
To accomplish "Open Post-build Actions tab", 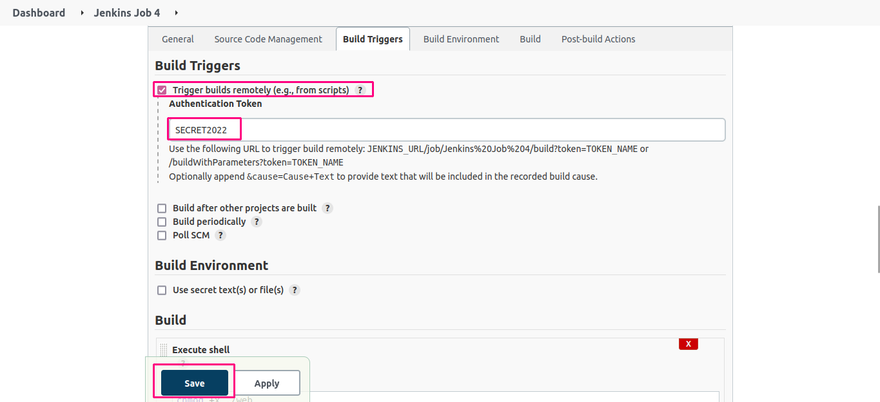I will pyautogui.click(x=598, y=39).
